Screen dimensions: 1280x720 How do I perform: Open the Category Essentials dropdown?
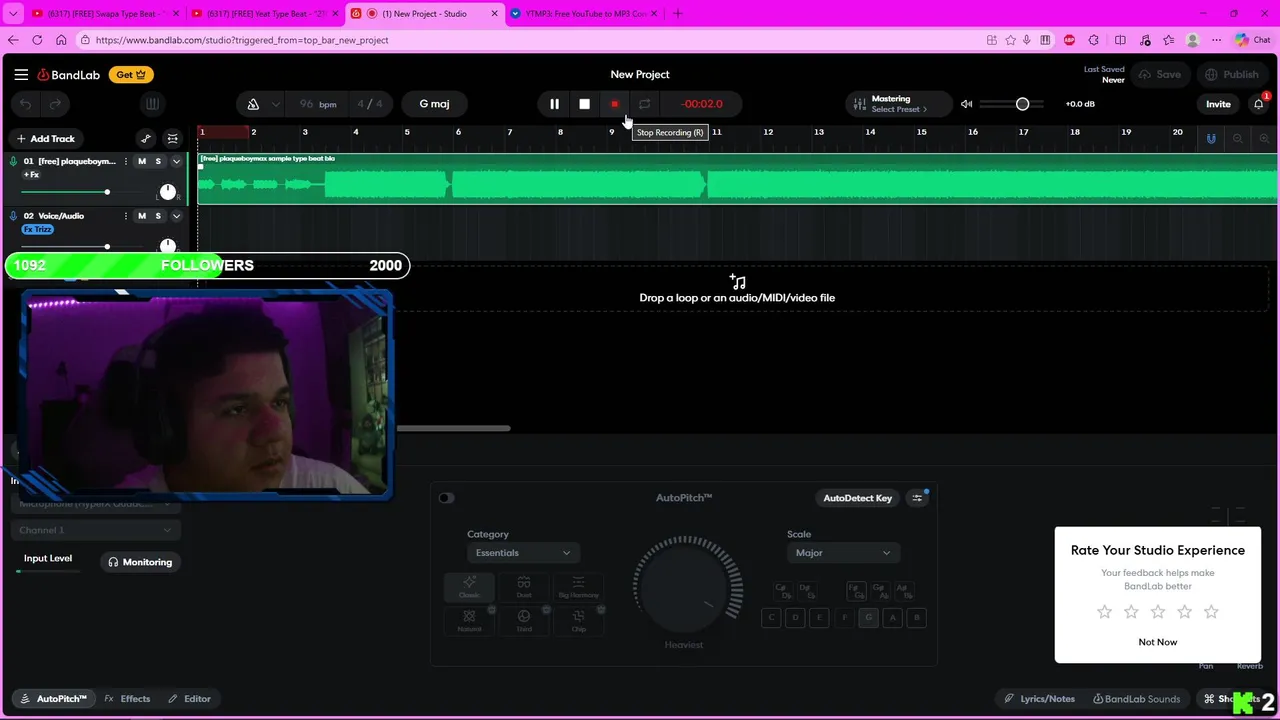[521, 553]
